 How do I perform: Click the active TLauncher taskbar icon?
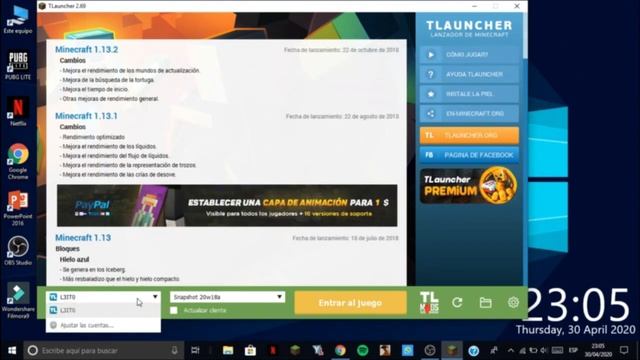click(451, 350)
